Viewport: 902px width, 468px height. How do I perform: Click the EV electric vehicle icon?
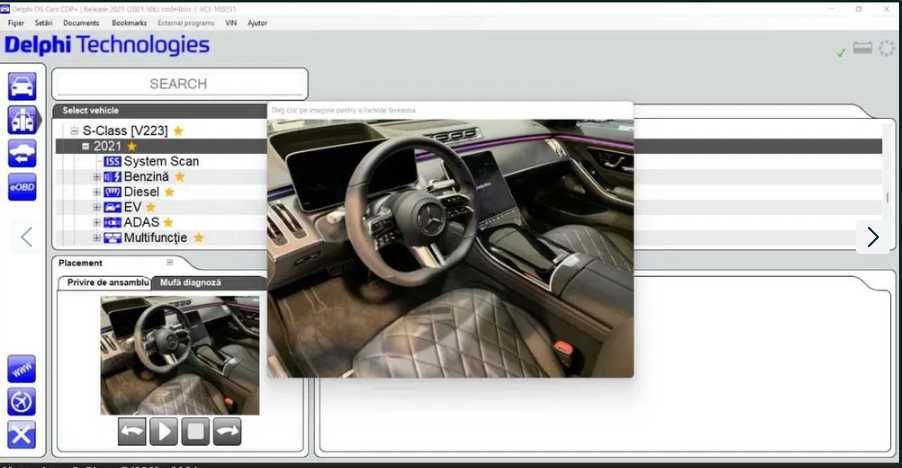pyautogui.click(x=112, y=207)
